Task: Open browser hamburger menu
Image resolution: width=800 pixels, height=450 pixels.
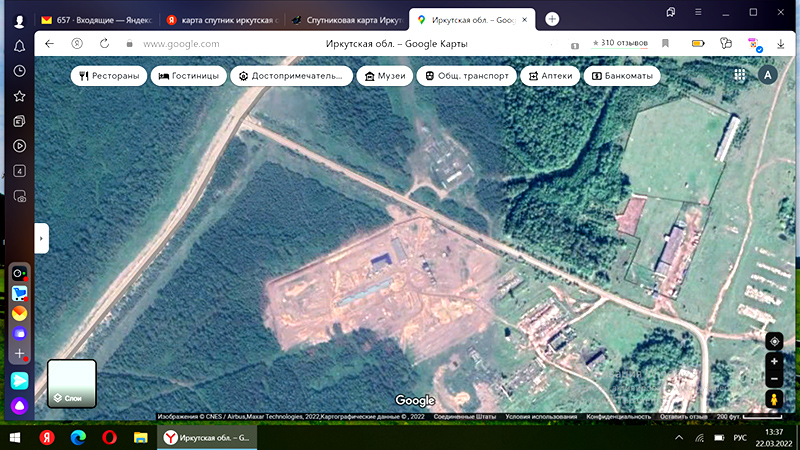Action: (x=698, y=12)
